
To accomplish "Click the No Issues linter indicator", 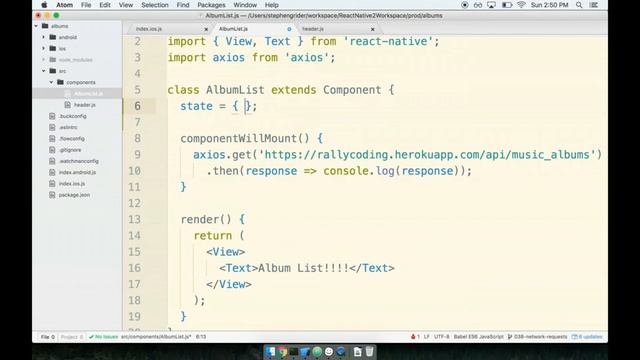I will tap(103, 337).
